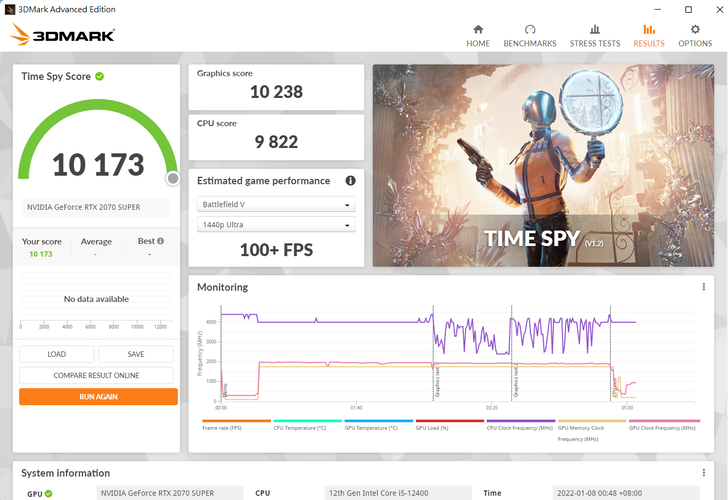Open the Monitoring panel three-dot menu

pos(704,287)
